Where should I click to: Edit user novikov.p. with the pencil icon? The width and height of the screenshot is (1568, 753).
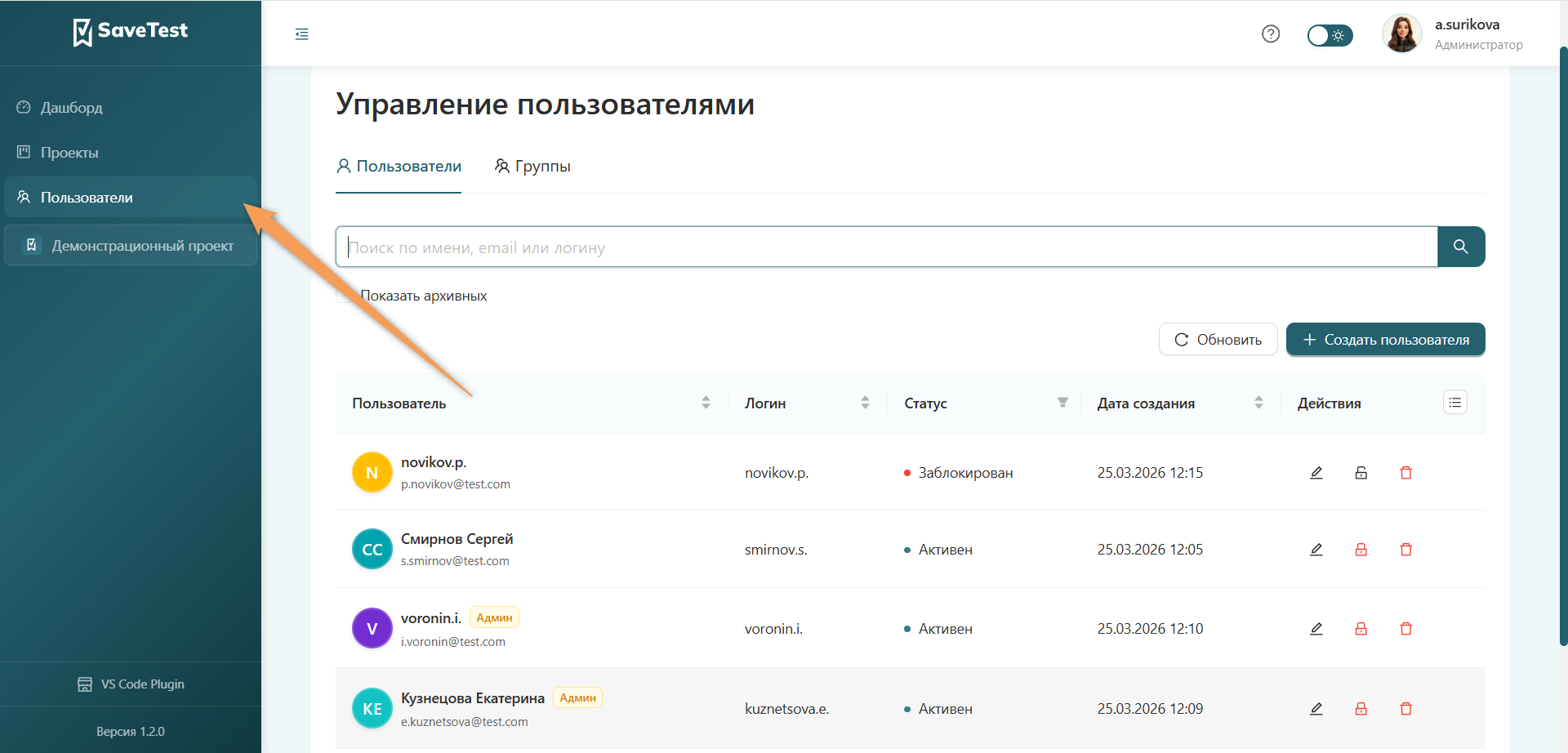pos(1316,472)
